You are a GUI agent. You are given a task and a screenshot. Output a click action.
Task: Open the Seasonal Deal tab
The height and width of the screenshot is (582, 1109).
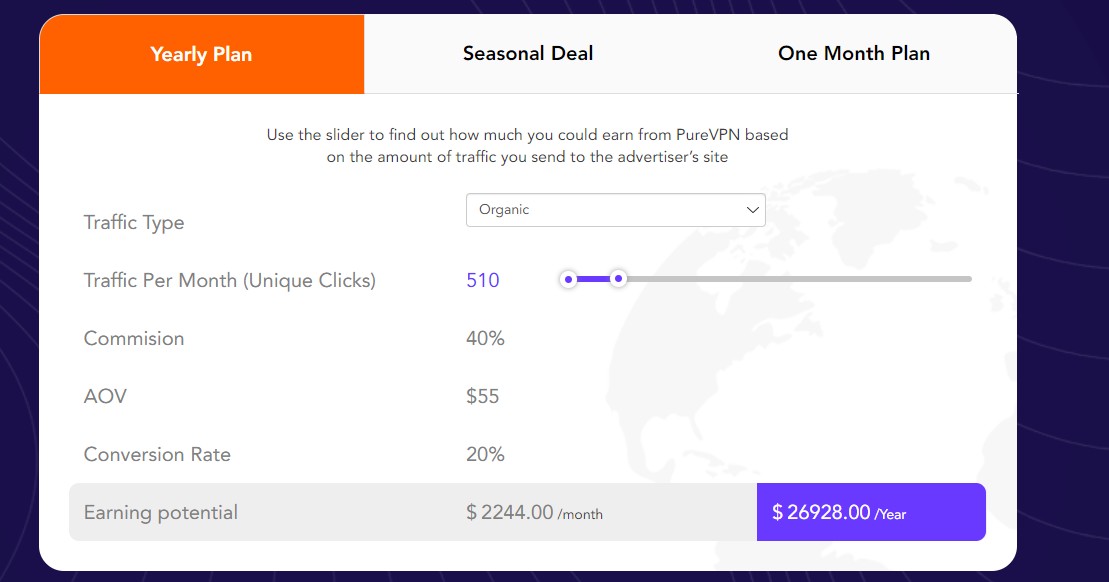528,54
